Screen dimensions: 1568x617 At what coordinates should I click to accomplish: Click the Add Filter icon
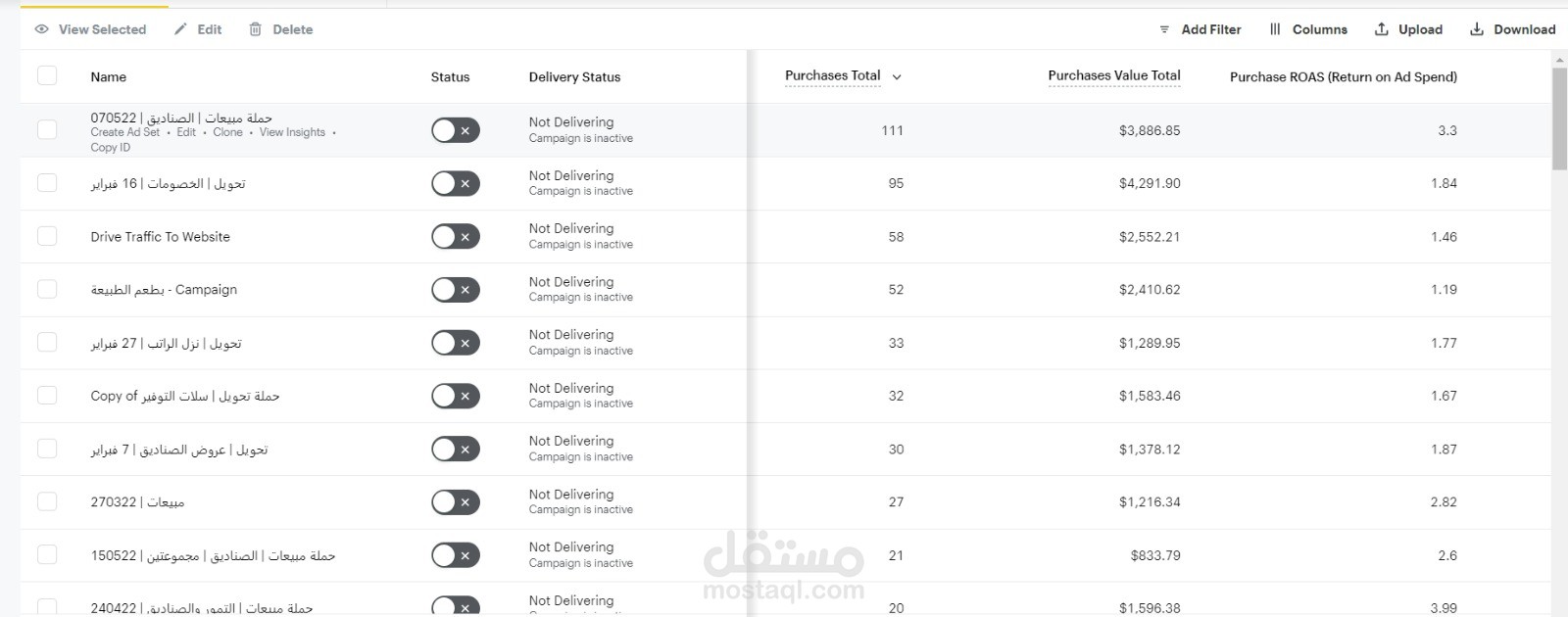[x=1164, y=29]
